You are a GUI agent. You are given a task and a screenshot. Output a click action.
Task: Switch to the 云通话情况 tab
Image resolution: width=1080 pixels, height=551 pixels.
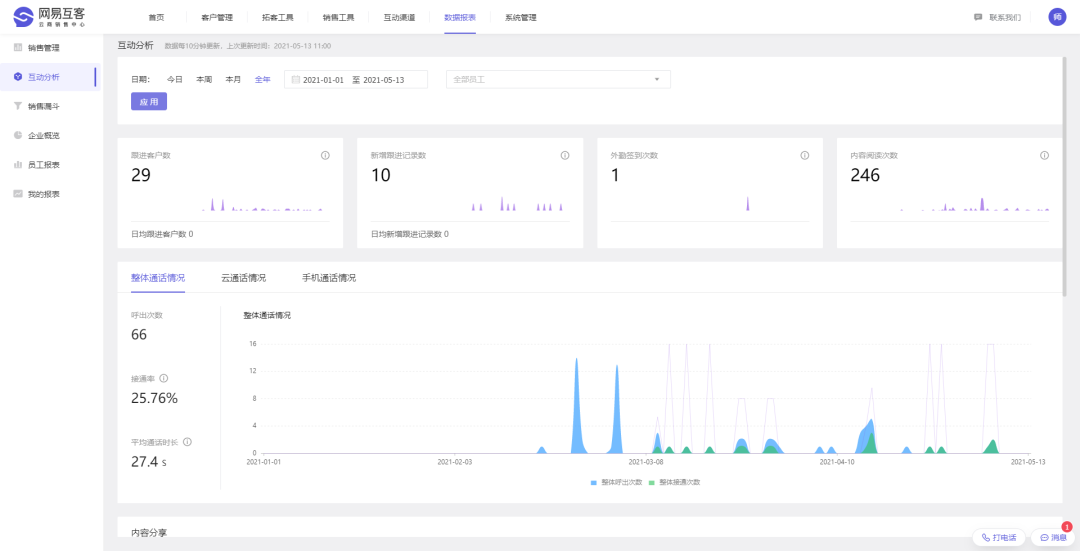click(x=243, y=278)
